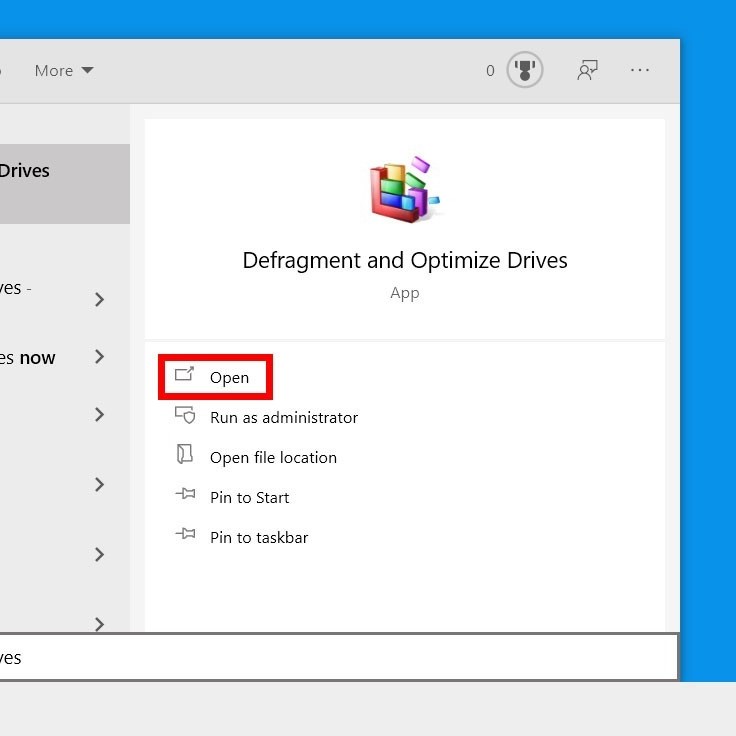Click the rewards points count 0
The image size is (736, 736).
pos(490,70)
